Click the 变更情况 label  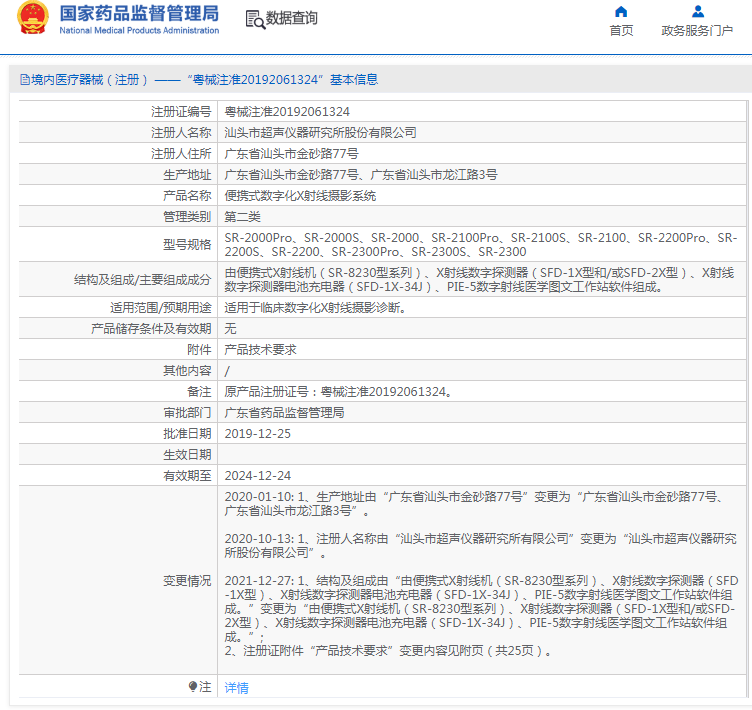tap(187, 581)
